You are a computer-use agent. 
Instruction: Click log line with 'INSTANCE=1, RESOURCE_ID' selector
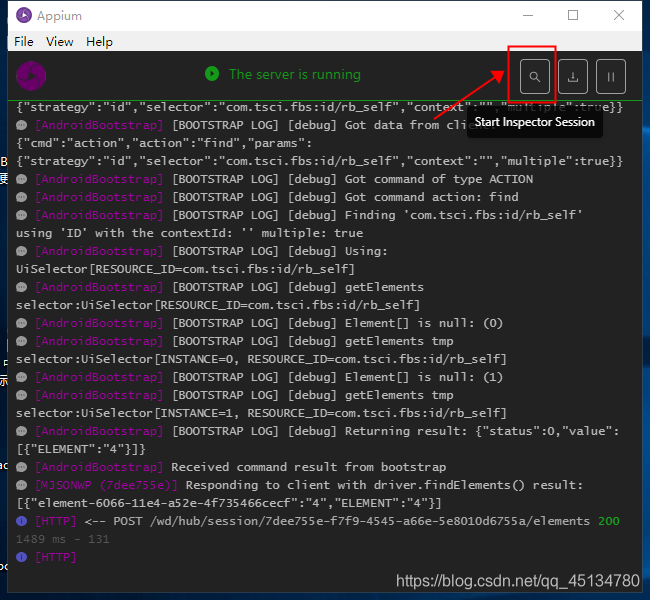(261, 413)
